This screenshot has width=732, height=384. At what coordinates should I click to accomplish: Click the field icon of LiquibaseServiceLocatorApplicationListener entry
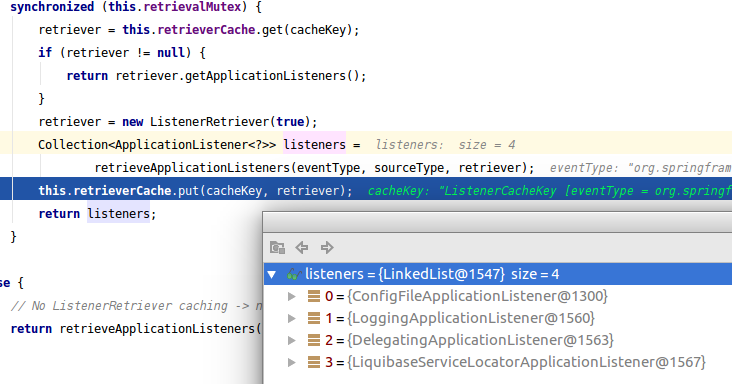coord(314,362)
